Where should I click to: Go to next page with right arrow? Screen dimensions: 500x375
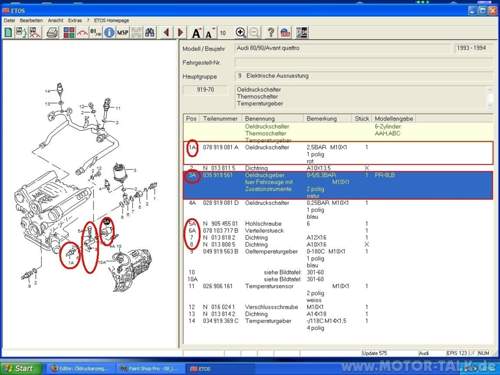click(180, 33)
